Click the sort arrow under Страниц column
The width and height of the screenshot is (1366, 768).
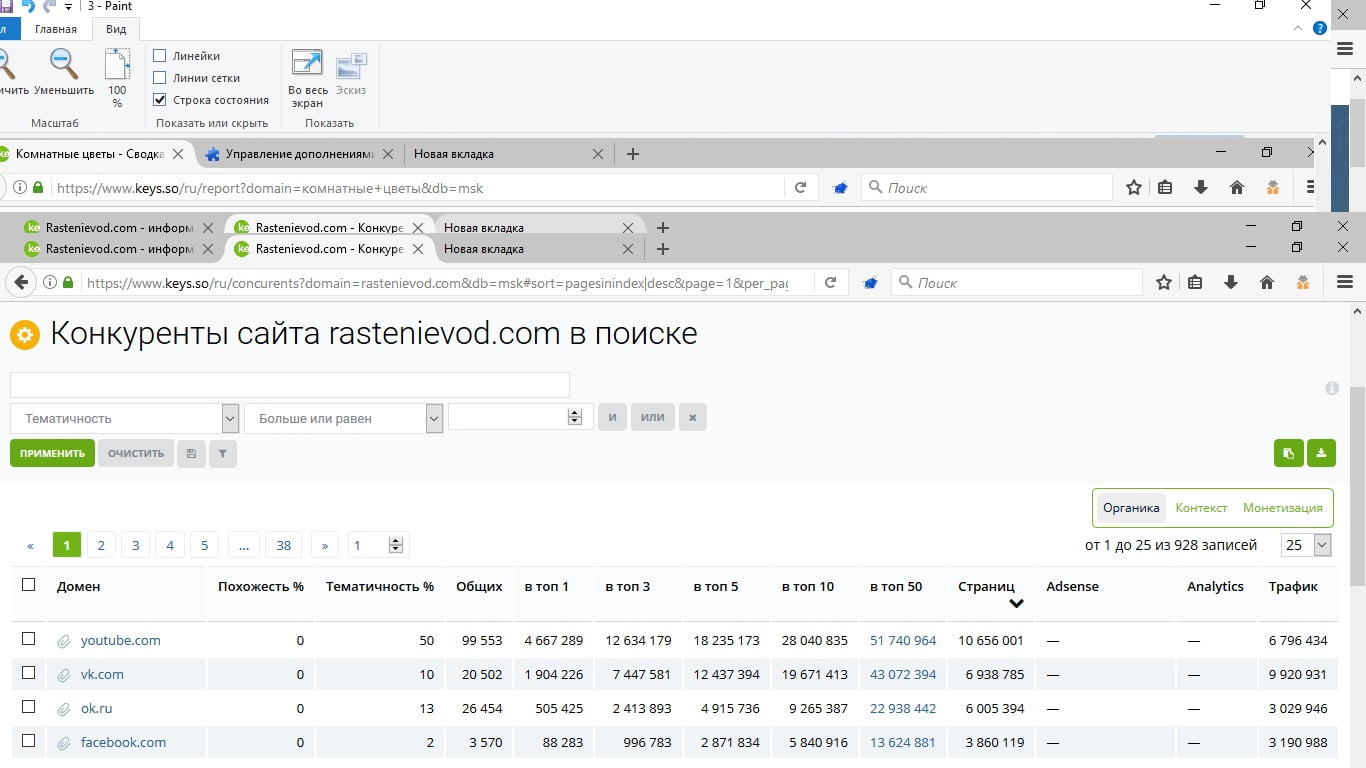[1016, 604]
